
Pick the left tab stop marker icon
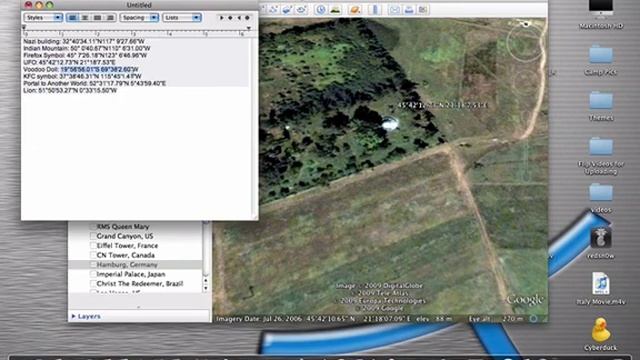click(x=222, y=18)
